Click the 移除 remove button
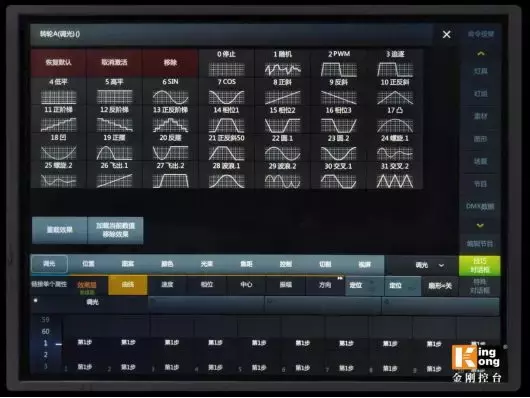530x398 pixels. pyautogui.click(x=170, y=63)
